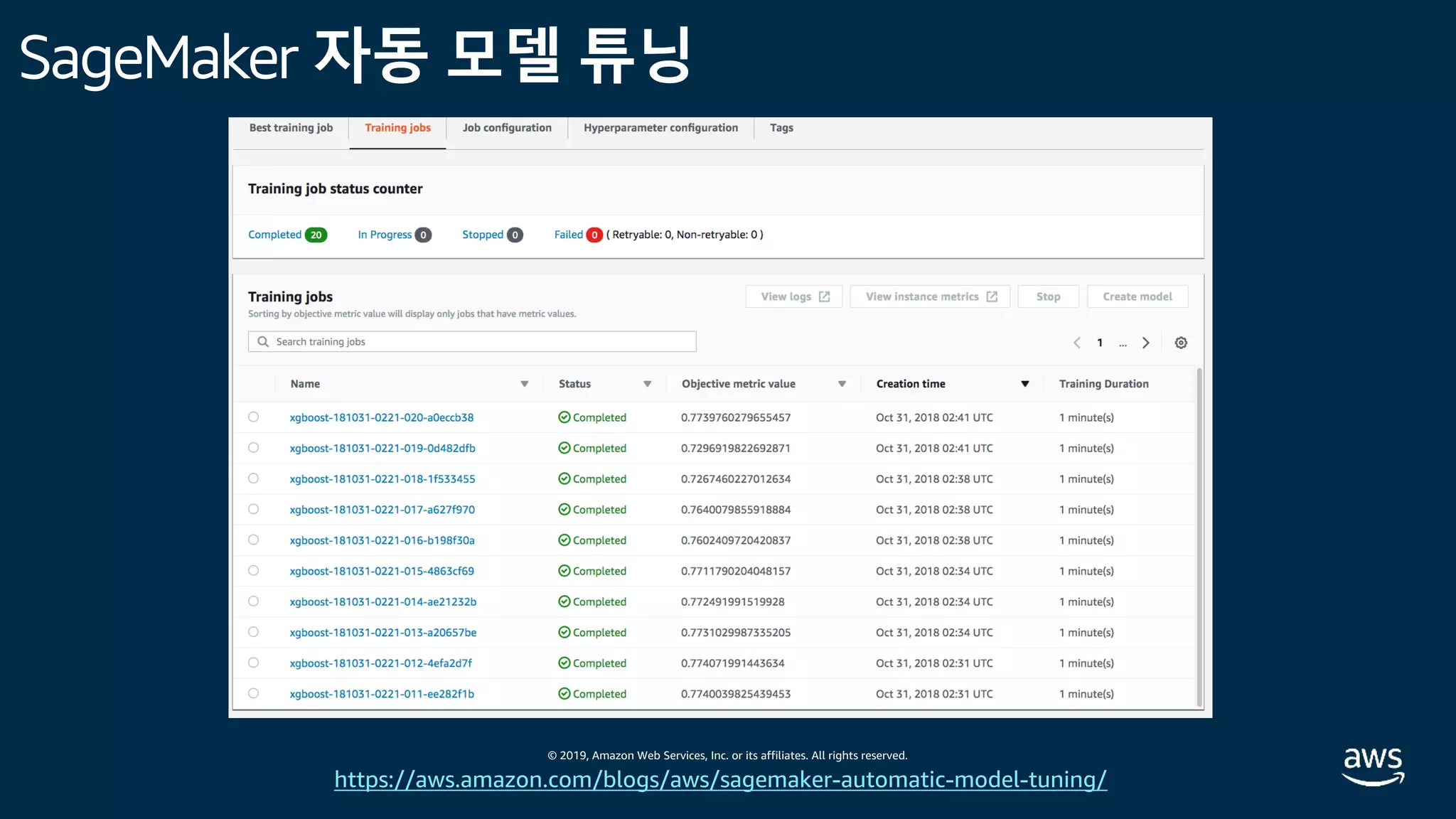
Task: Select radio for xgboost-181031-0221-013-a20657be
Action: [x=253, y=631]
